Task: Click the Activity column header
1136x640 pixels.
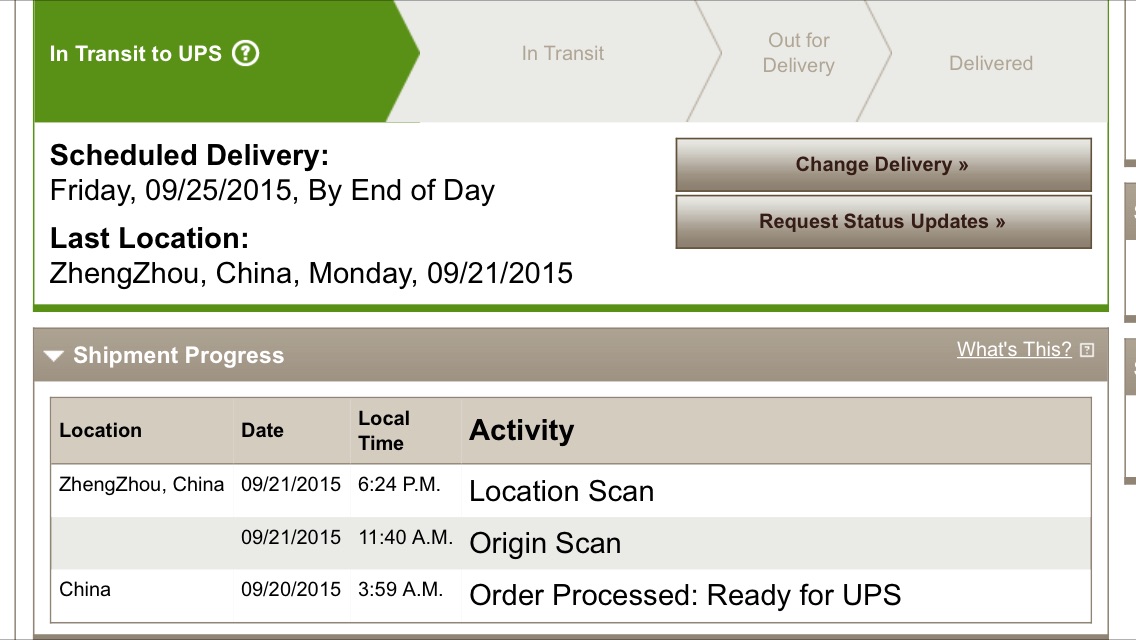Action: coord(522,431)
